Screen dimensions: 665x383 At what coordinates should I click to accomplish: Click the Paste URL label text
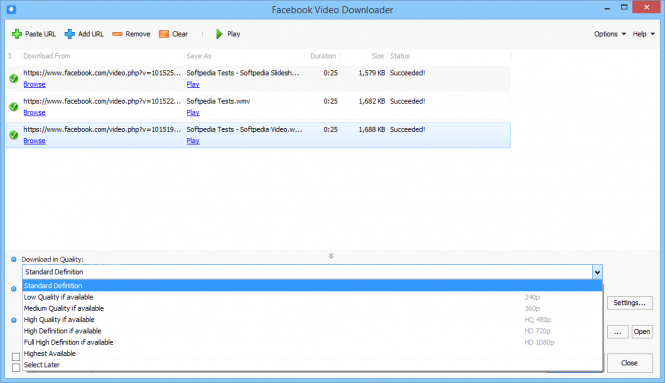[x=40, y=34]
